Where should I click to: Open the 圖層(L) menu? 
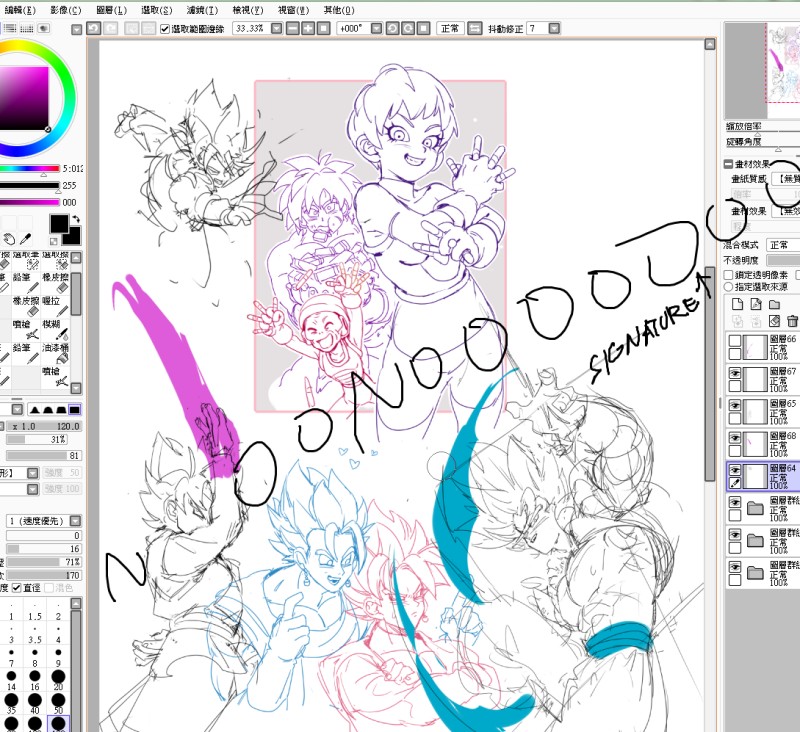coord(111,10)
